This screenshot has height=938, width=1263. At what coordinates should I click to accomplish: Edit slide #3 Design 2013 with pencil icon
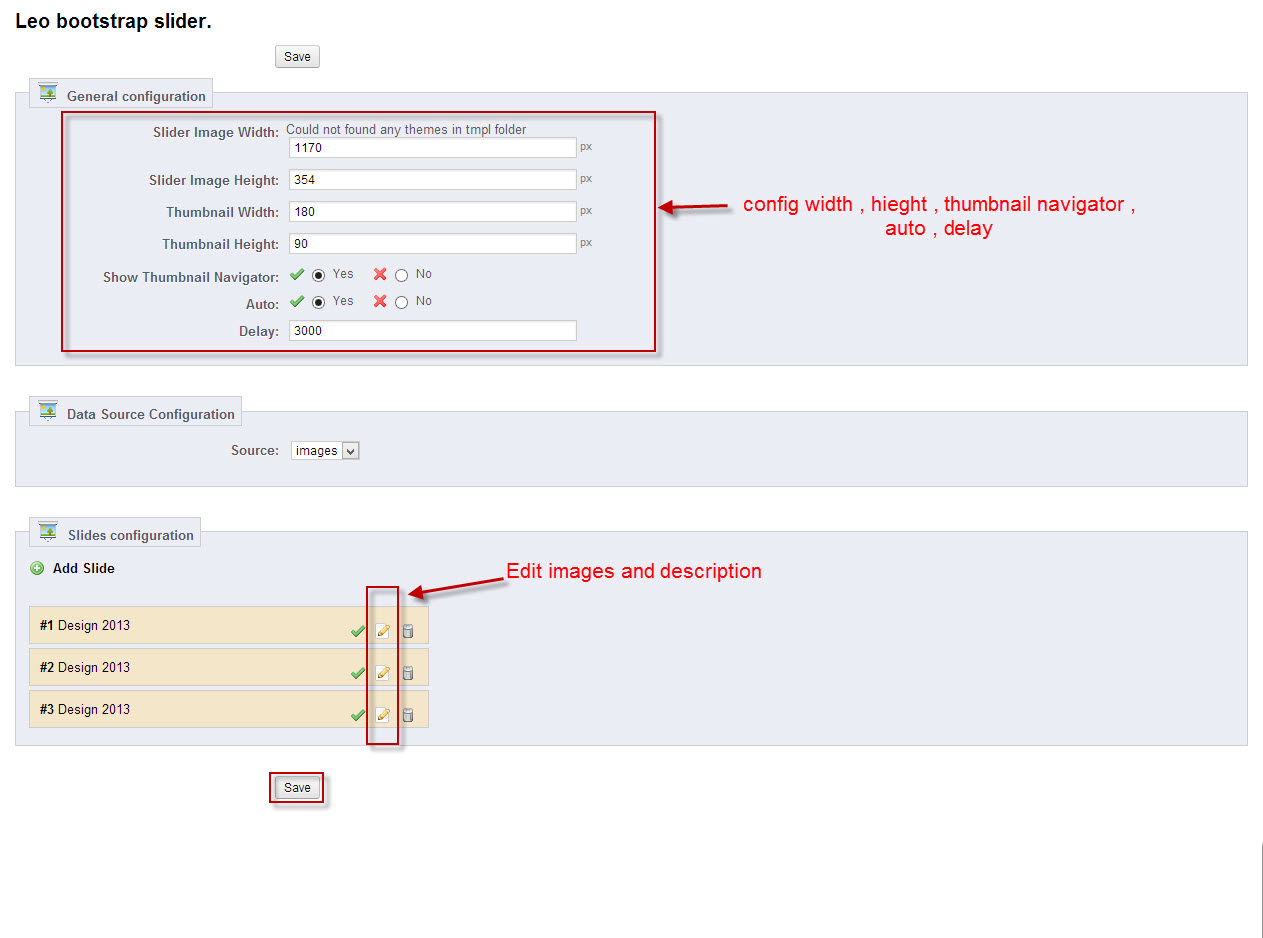[382, 715]
